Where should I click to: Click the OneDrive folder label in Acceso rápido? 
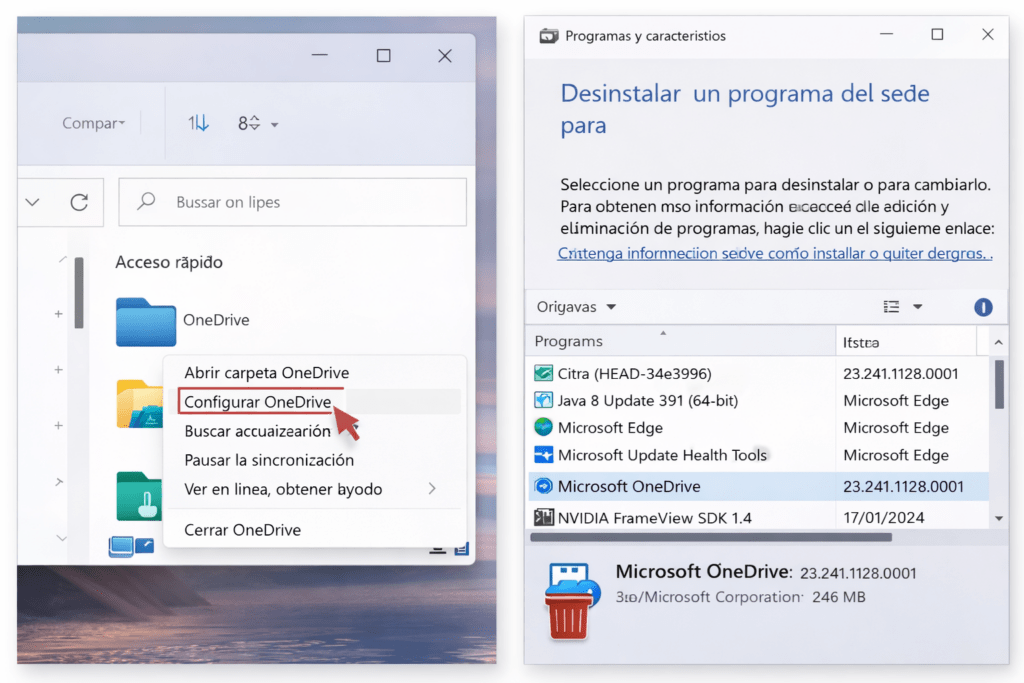pyautogui.click(x=216, y=320)
